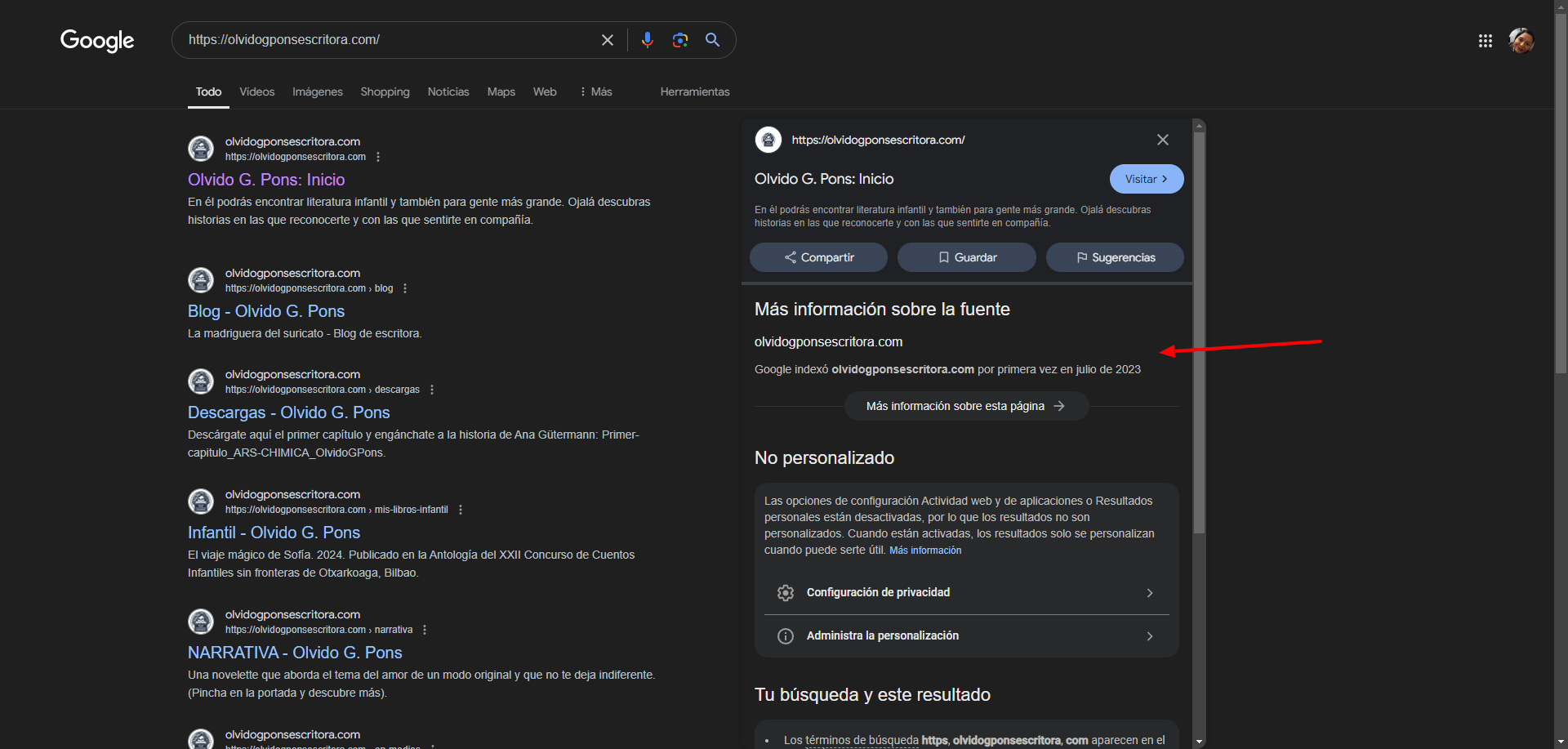Expand the Más search filters menu
Screen dimensions: 1568x749
tap(596, 91)
